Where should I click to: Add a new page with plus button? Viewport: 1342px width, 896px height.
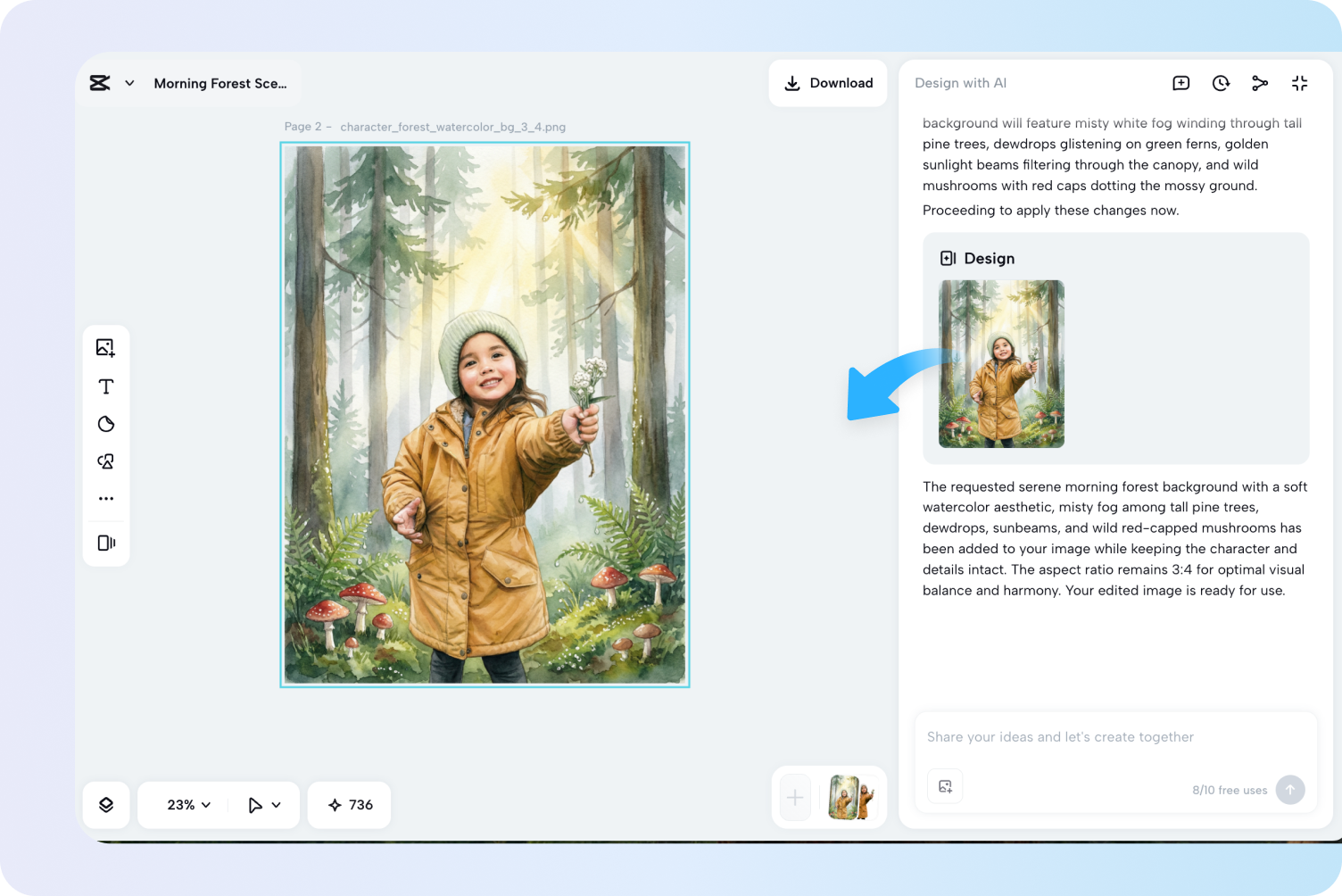pyautogui.click(x=795, y=798)
